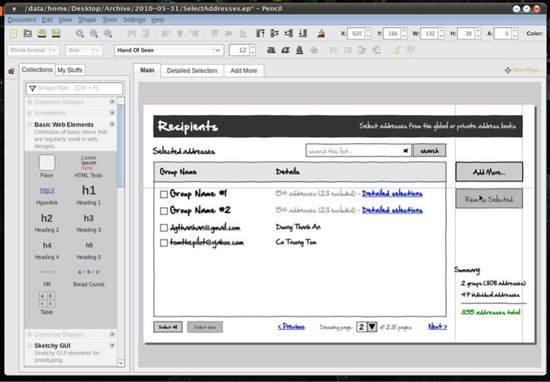Screen dimensions: 550x382
Task: Expand the first Common Shapes collection
Action: coord(30,102)
